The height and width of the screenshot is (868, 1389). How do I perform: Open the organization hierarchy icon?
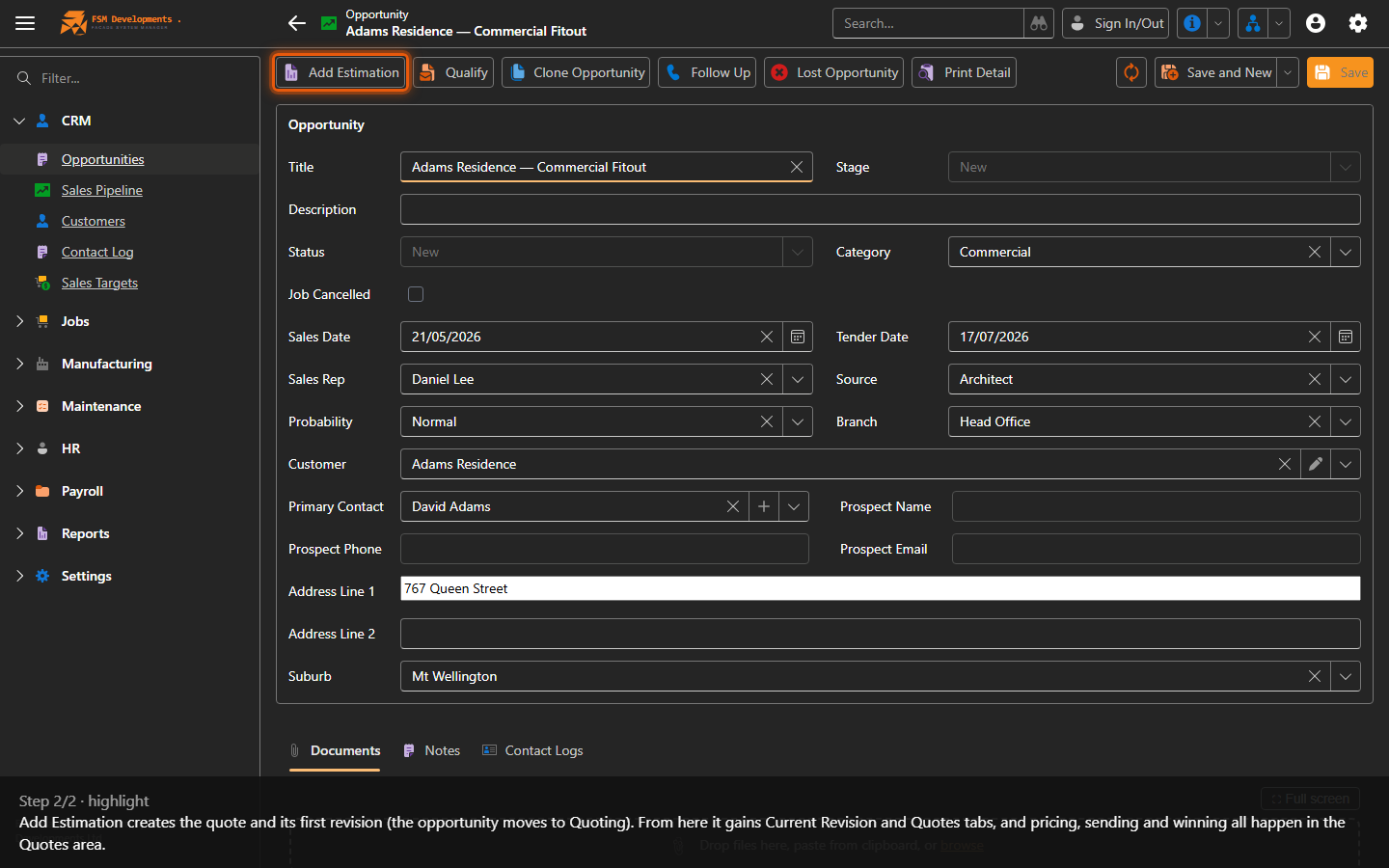(x=1253, y=23)
